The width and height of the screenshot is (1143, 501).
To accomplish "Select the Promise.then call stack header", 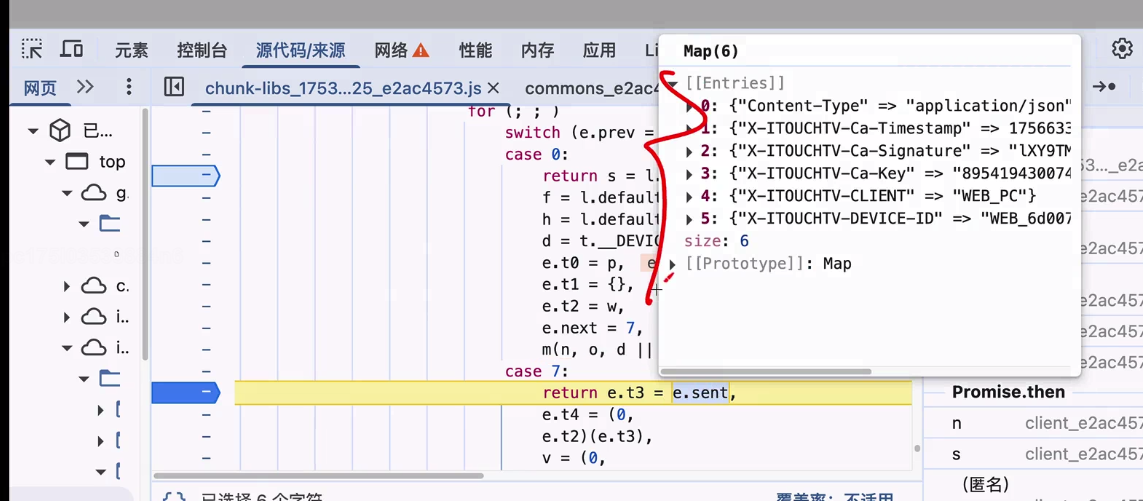I will [1008, 392].
